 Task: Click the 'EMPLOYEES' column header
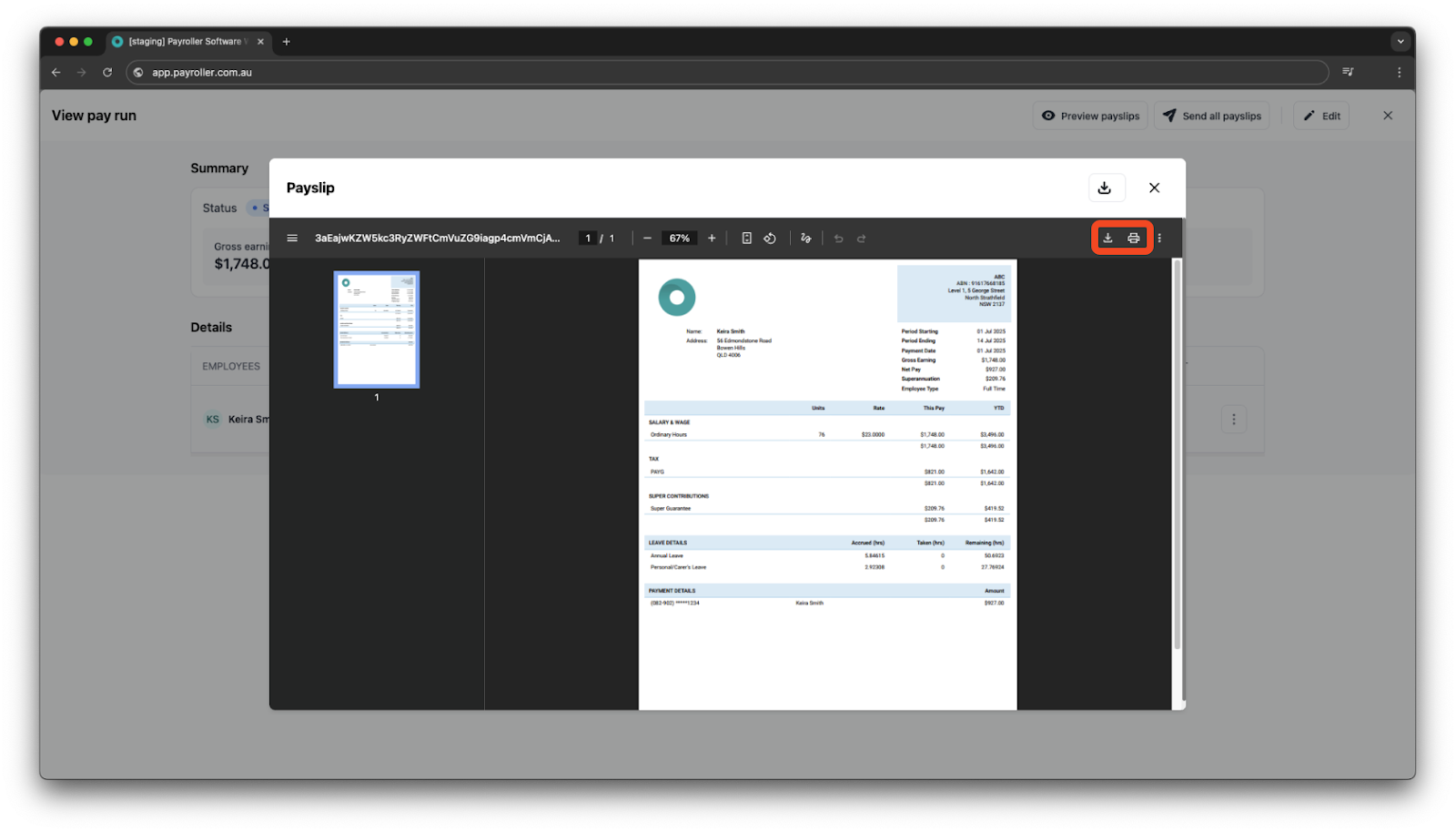(231, 367)
